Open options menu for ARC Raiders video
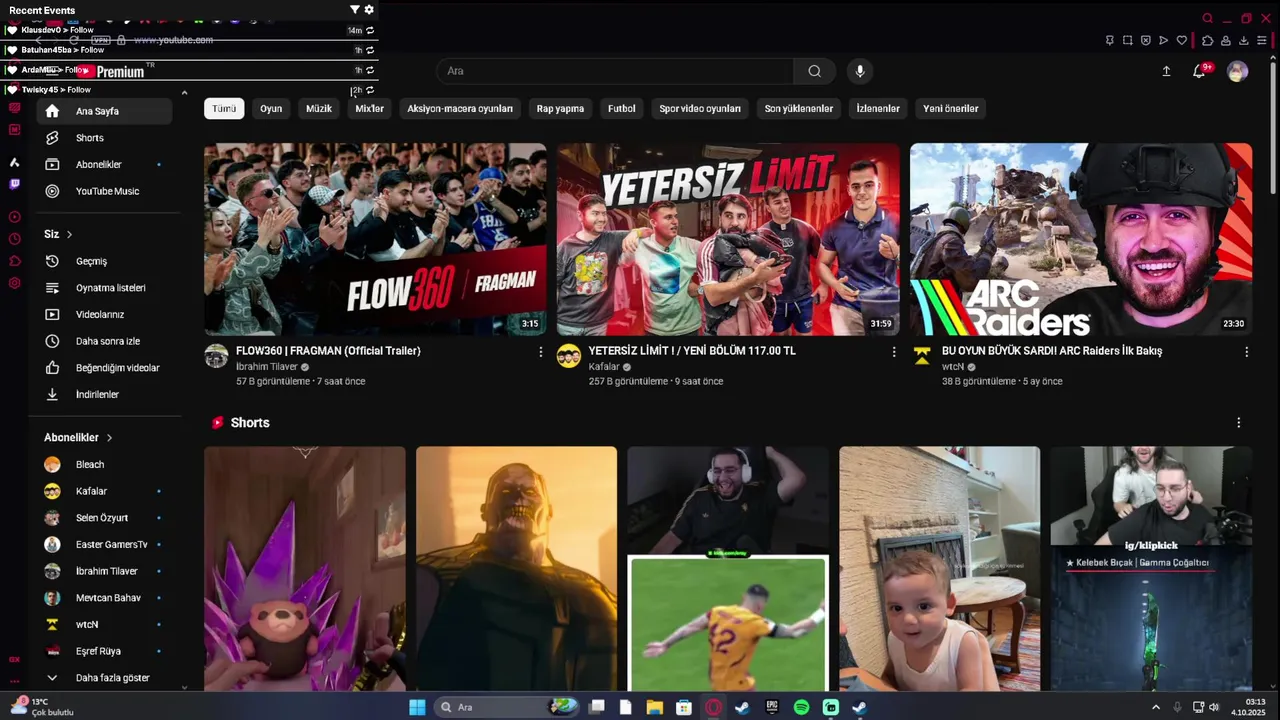 1246,352
